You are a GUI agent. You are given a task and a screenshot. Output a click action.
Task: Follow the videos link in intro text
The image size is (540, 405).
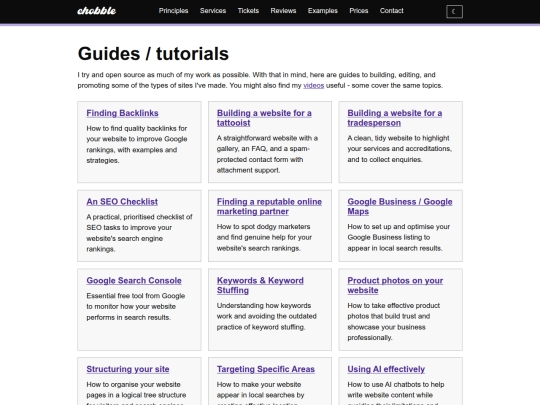[313, 85]
